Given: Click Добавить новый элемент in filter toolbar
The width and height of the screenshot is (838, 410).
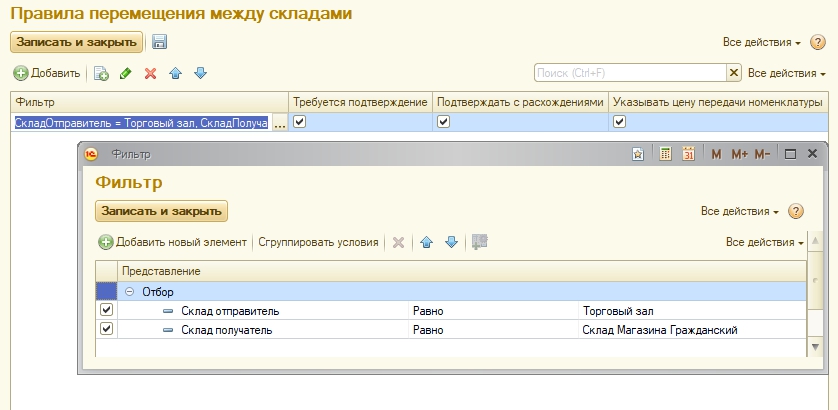Looking at the screenshot, I should coord(172,242).
